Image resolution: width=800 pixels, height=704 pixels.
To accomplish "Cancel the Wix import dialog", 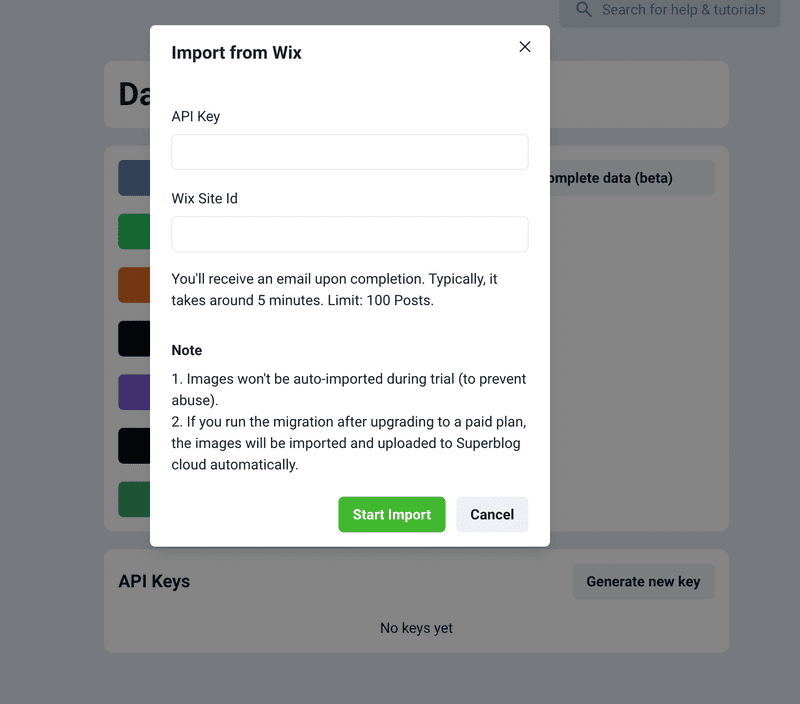I will click(x=492, y=514).
